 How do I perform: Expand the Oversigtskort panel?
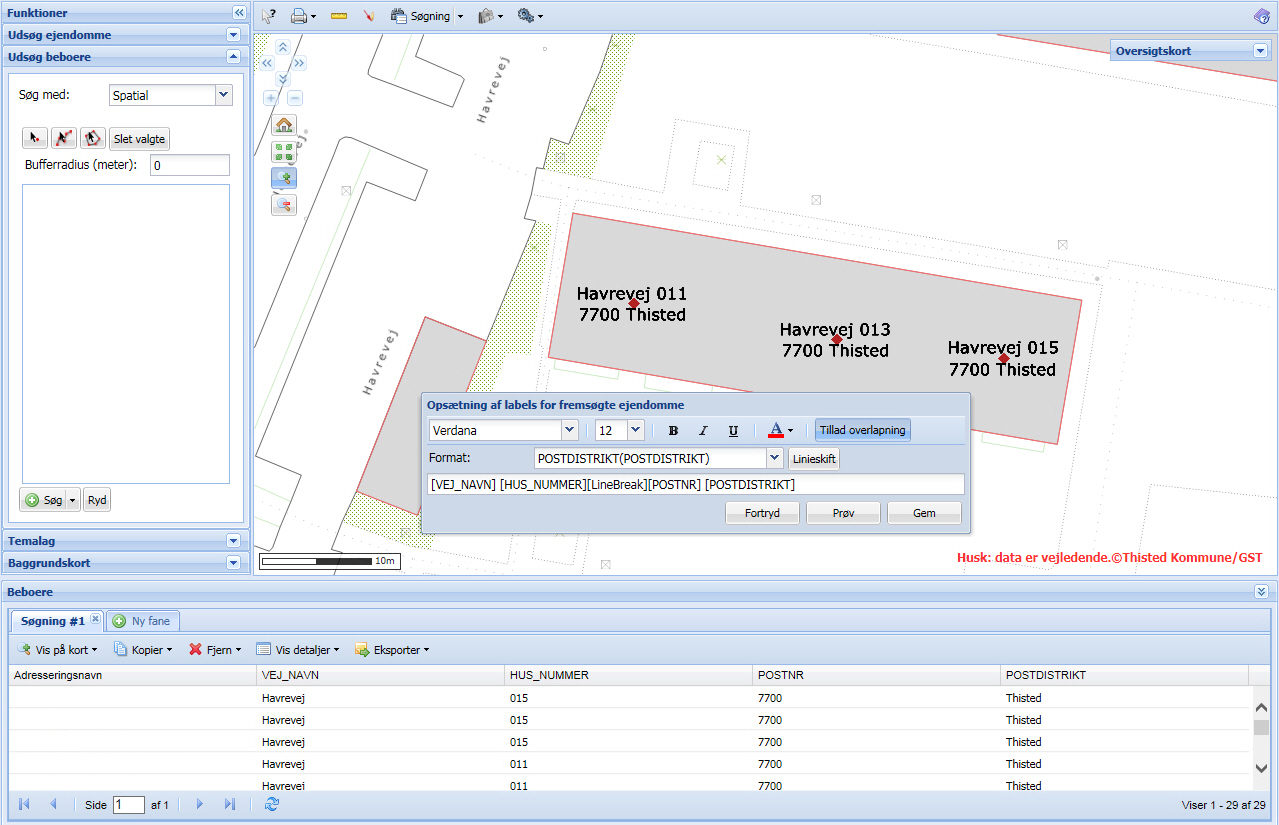1260,51
